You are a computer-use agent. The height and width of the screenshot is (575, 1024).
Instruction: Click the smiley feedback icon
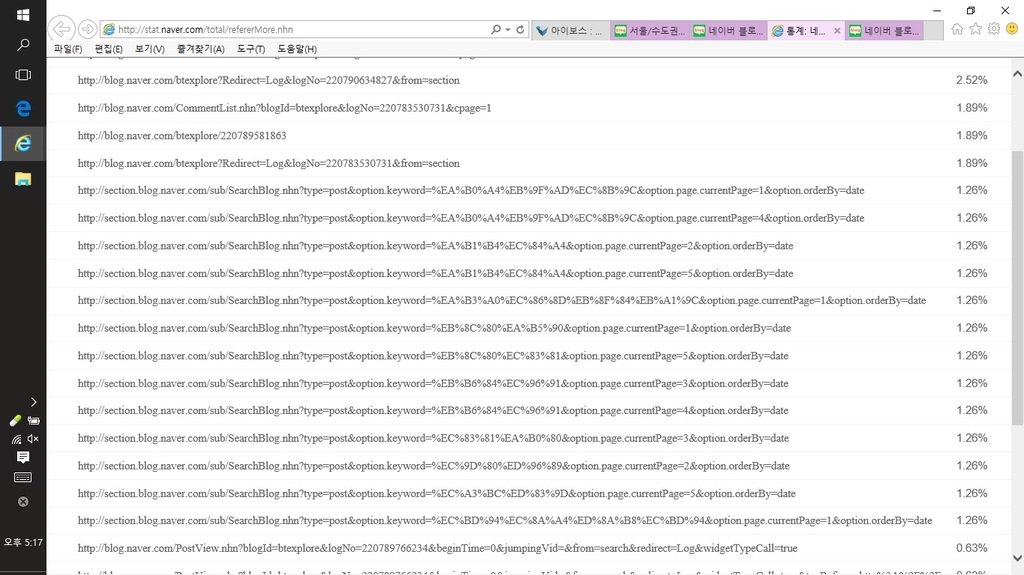coord(1012,29)
